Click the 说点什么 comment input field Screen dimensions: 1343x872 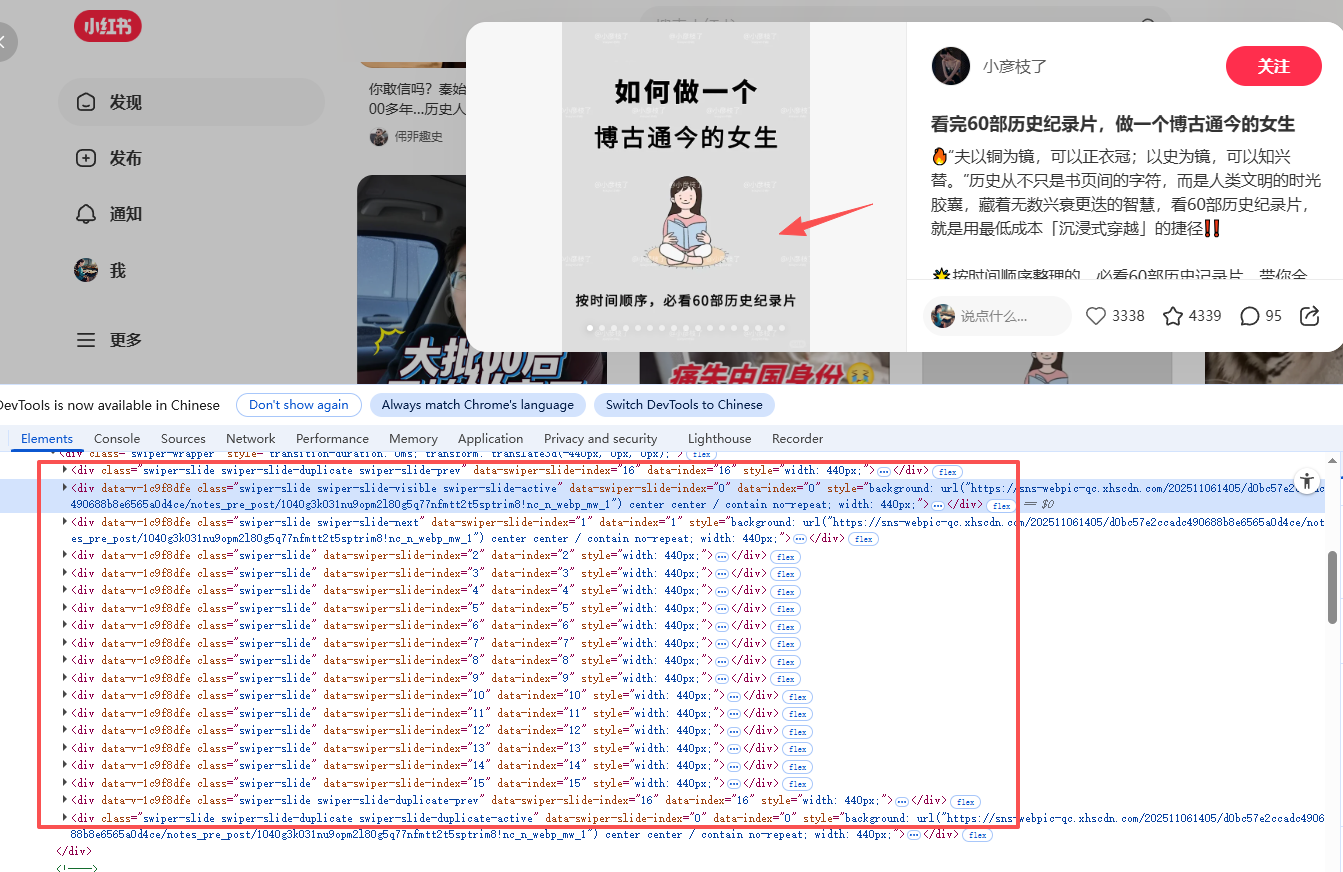click(x=998, y=316)
